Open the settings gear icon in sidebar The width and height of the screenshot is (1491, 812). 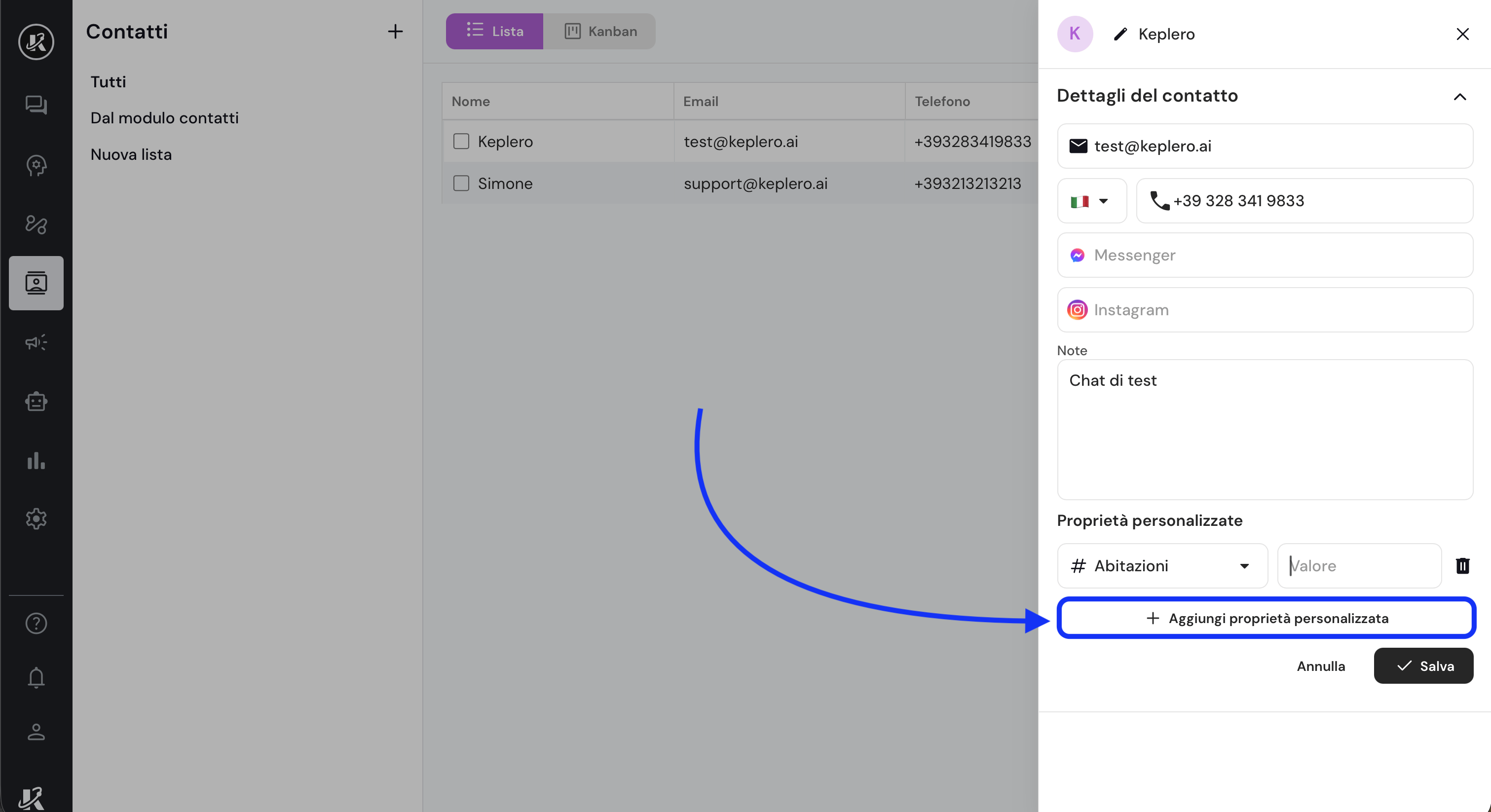click(x=36, y=518)
